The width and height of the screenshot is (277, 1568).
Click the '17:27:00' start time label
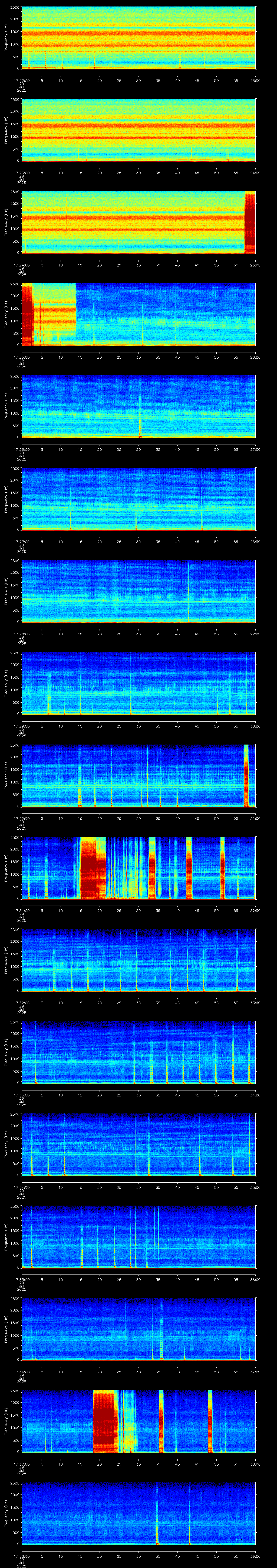tap(21, 542)
